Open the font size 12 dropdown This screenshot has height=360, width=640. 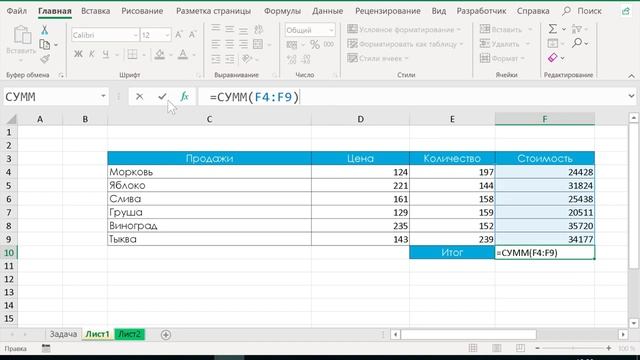[167, 36]
